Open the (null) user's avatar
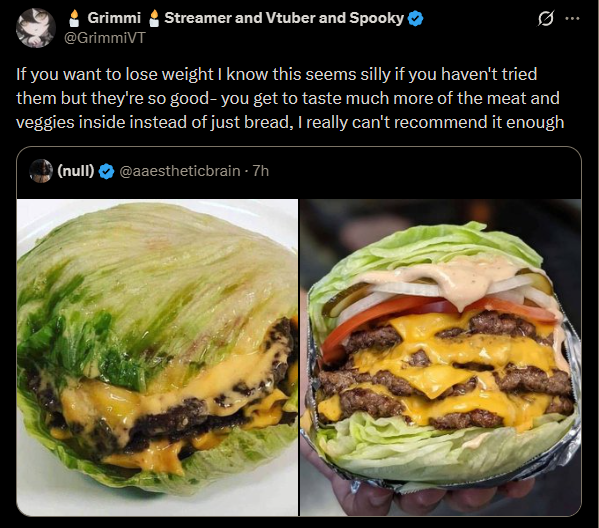This screenshot has width=599, height=528. [x=41, y=171]
